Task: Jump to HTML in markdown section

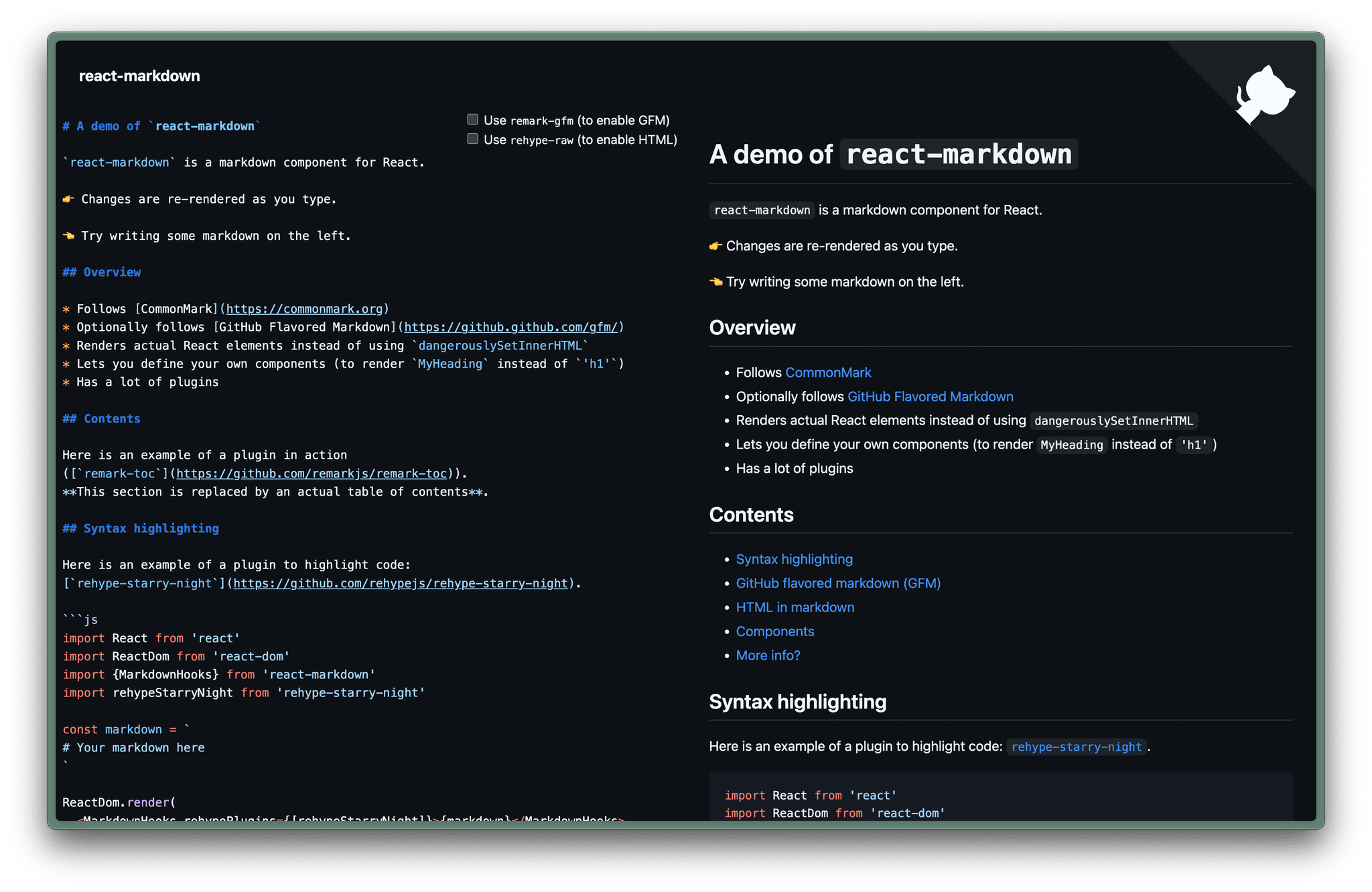Action: click(795, 607)
